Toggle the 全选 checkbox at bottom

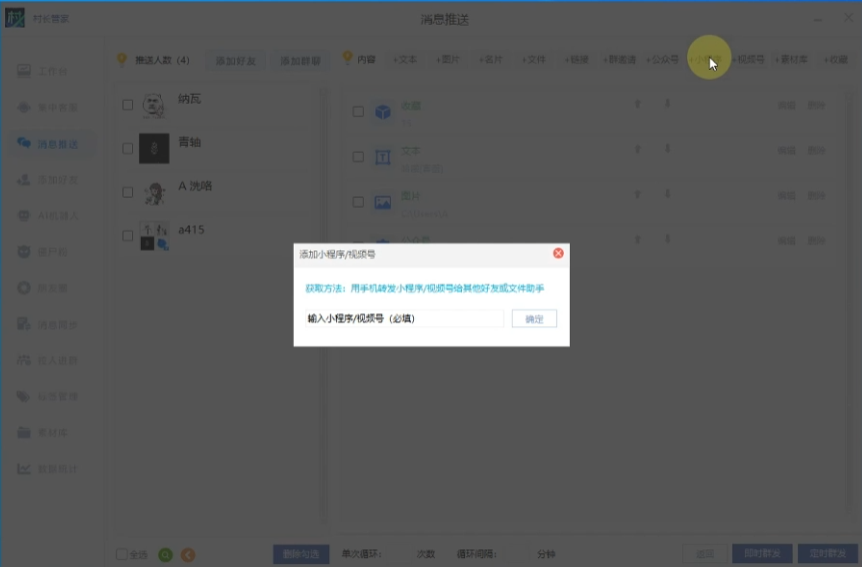121,554
